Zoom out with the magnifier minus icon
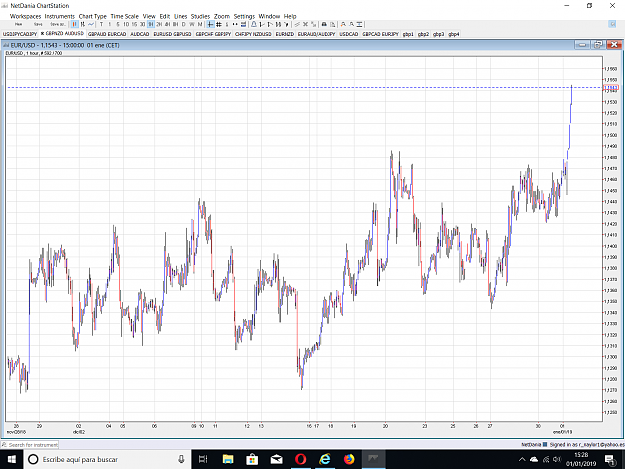 pyautogui.click(x=352, y=24)
